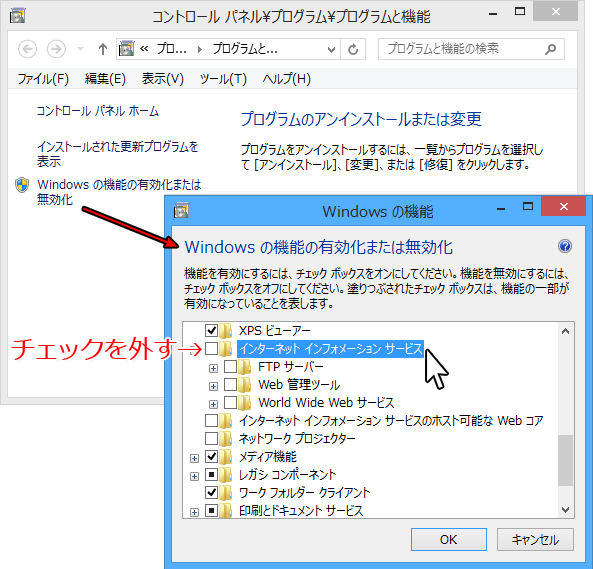
Task: Click Windows の機能の有効化または無効化 link
Action: point(119,192)
